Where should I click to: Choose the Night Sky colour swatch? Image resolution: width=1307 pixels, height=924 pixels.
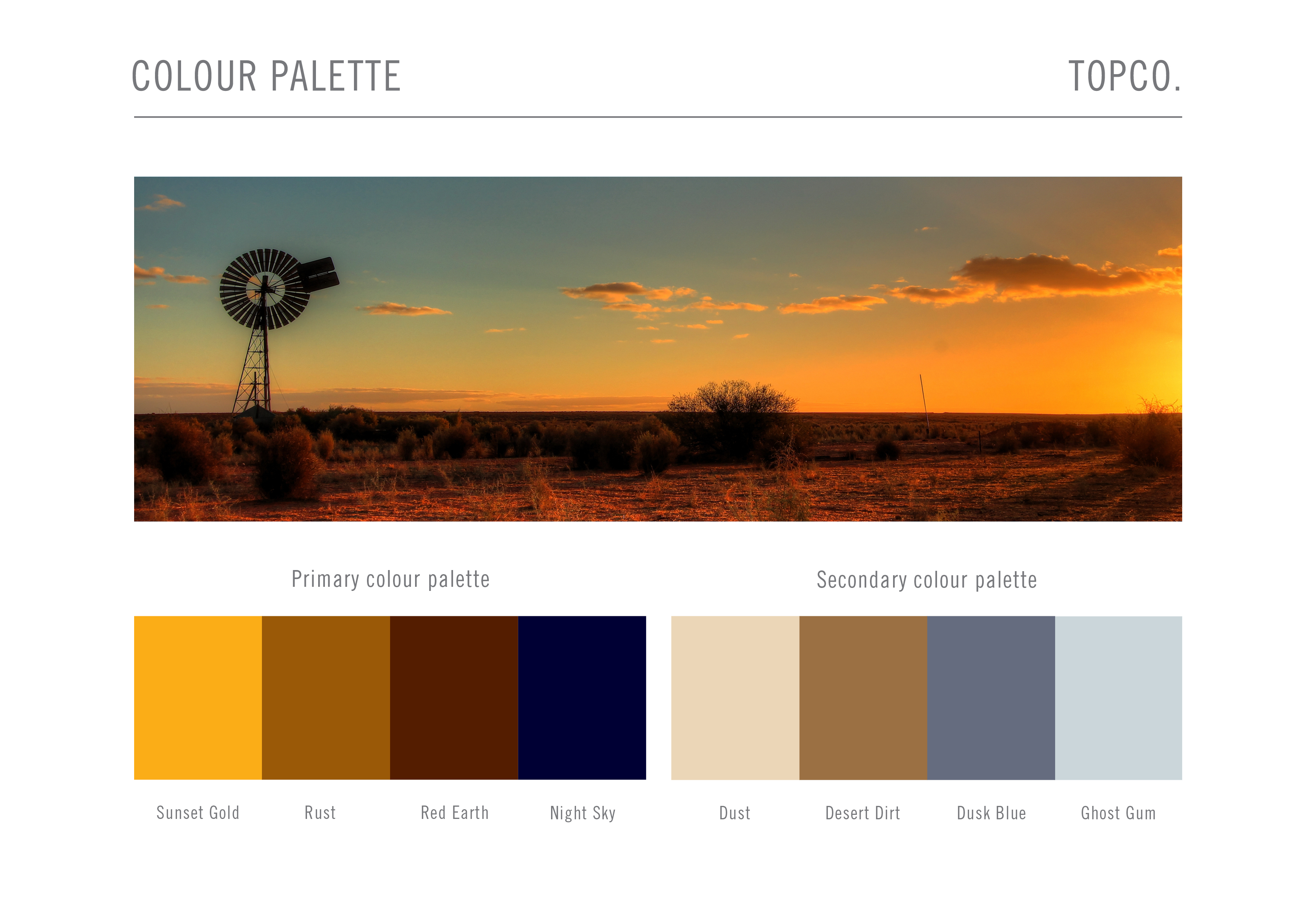582,697
